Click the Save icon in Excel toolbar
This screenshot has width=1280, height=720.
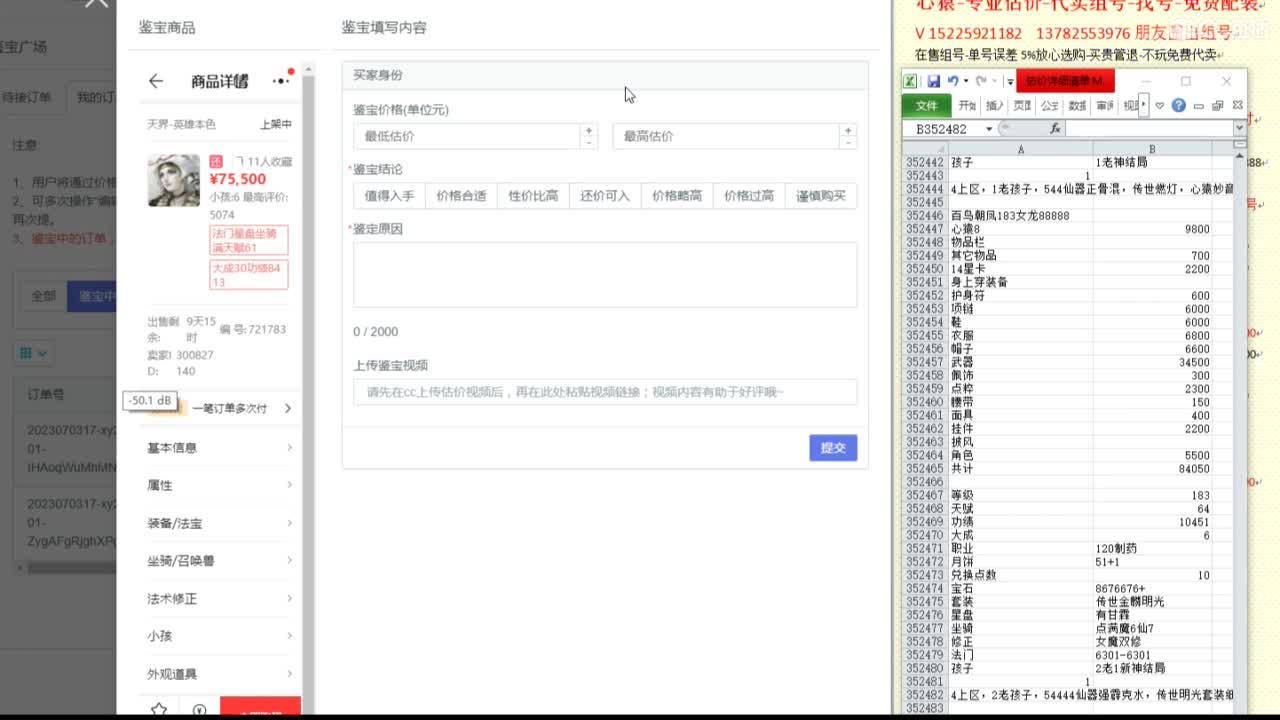[x=934, y=81]
